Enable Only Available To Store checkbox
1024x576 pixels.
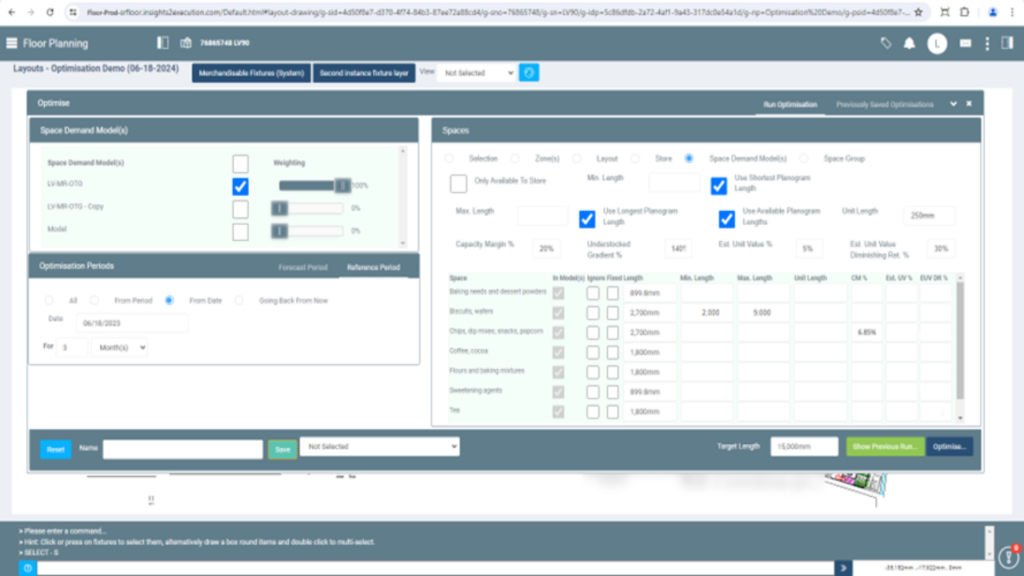(x=458, y=183)
